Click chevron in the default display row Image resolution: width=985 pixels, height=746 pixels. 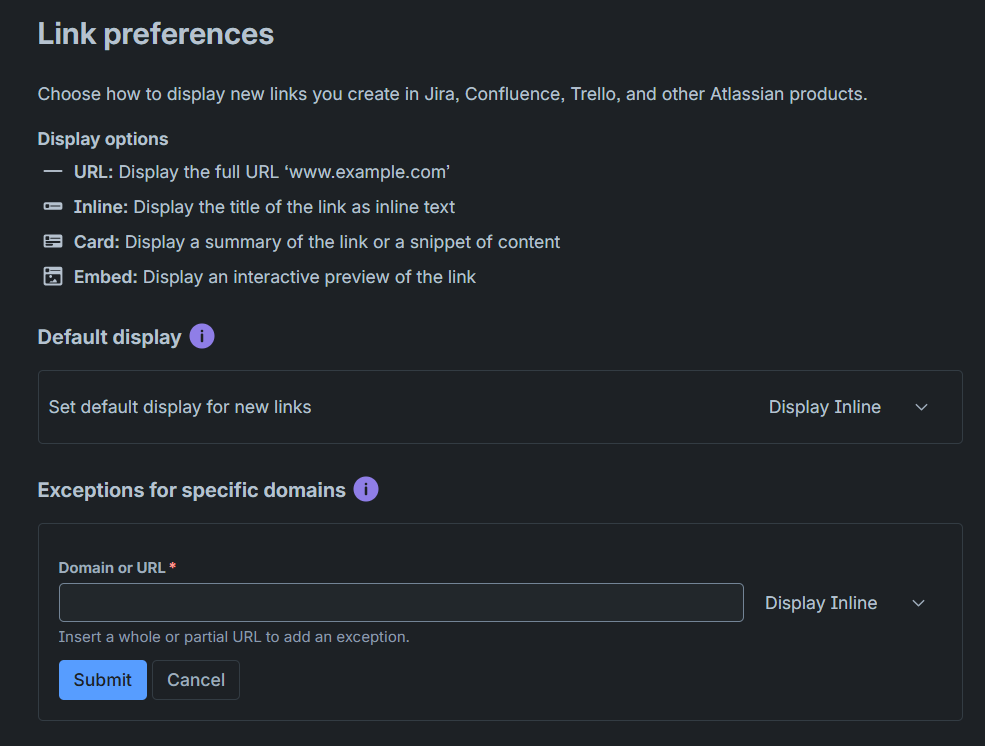pos(922,407)
